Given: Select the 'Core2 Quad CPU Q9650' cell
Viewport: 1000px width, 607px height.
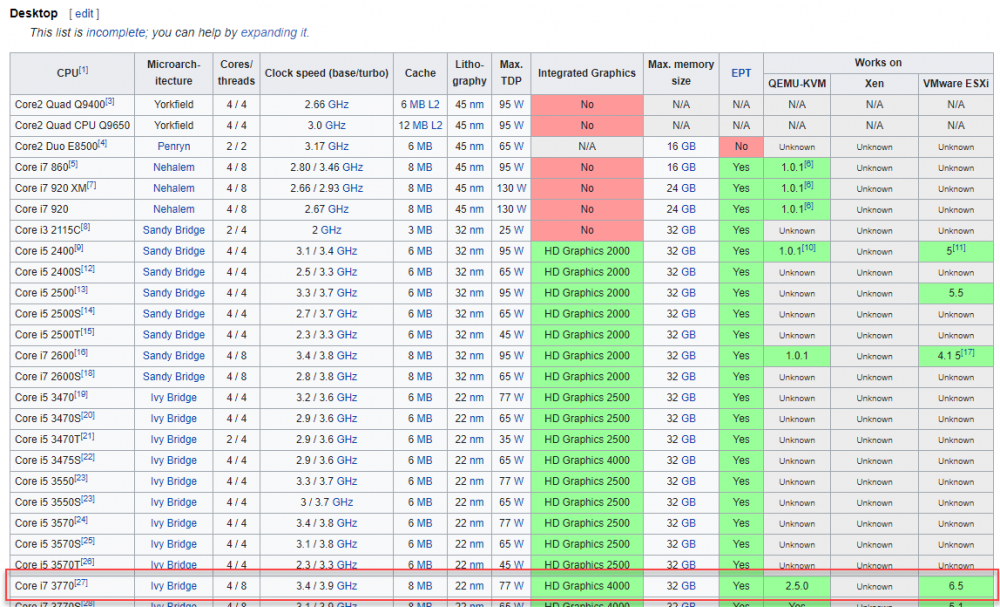Looking at the screenshot, I should (72, 126).
